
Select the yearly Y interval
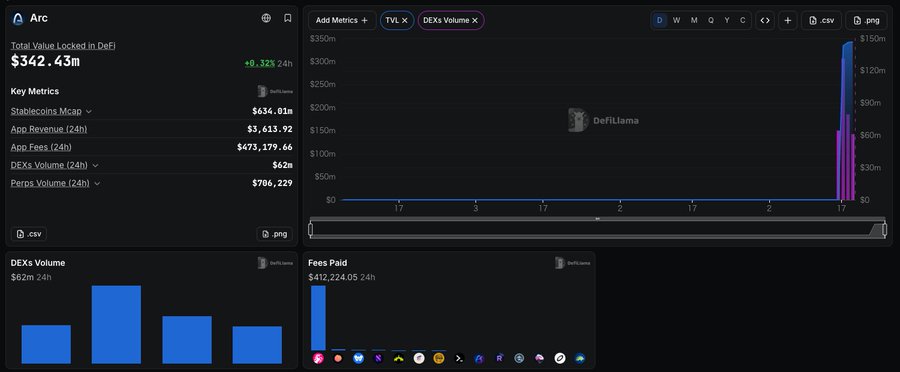point(727,21)
